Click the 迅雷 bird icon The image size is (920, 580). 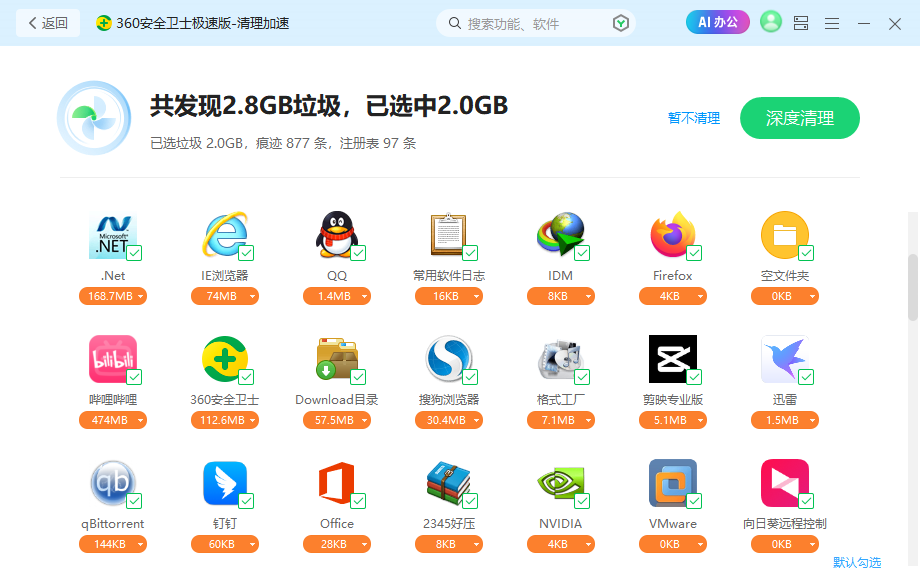click(785, 359)
